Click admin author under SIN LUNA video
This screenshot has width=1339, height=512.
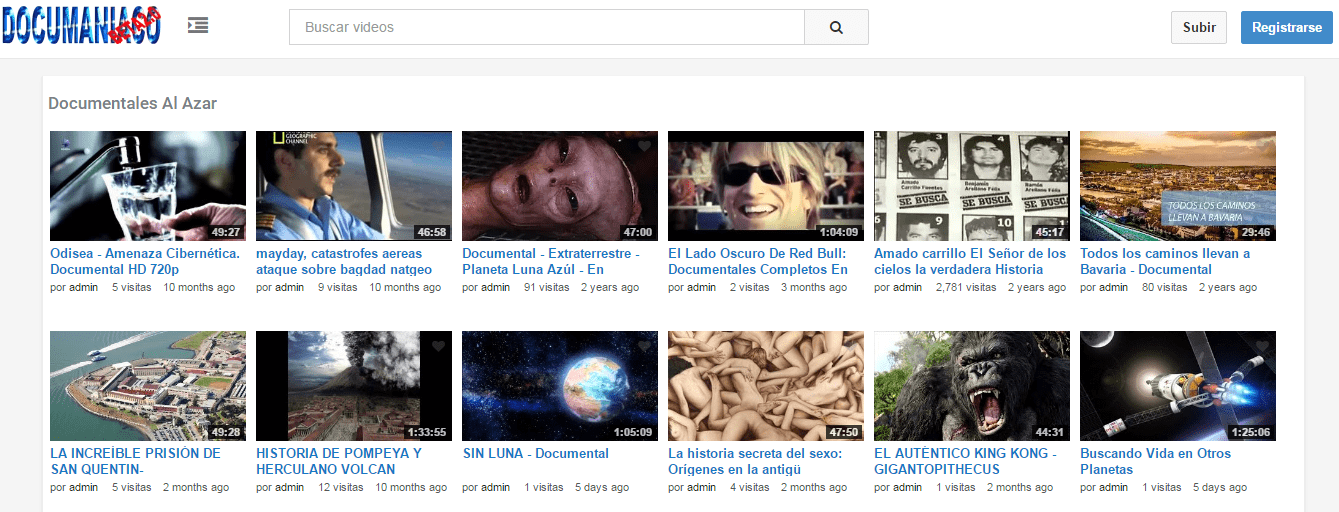click(495, 487)
